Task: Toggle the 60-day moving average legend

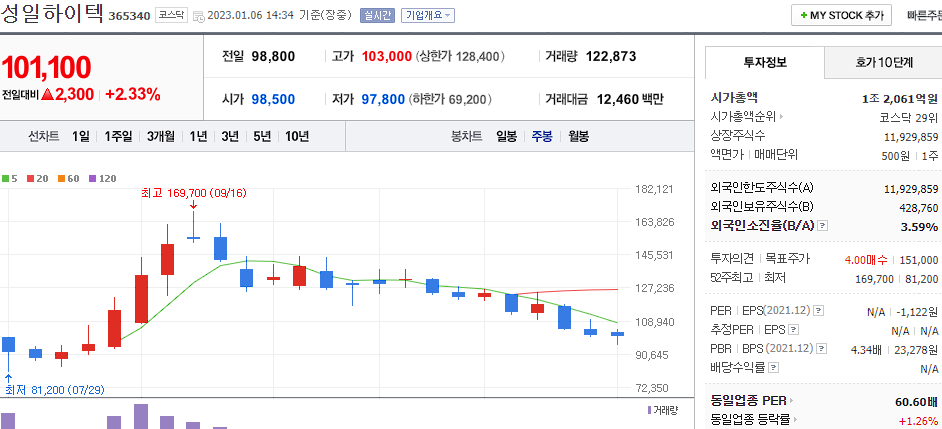Action: point(68,178)
